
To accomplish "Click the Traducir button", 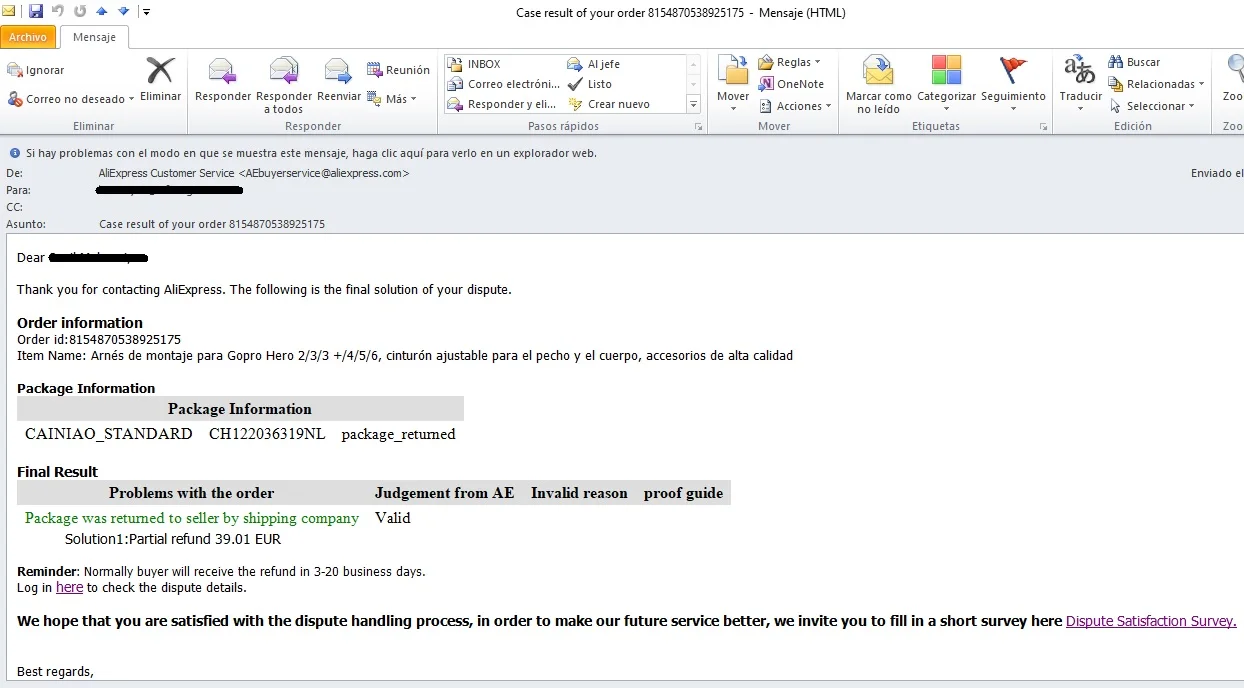I will (x=1080, y=82).
